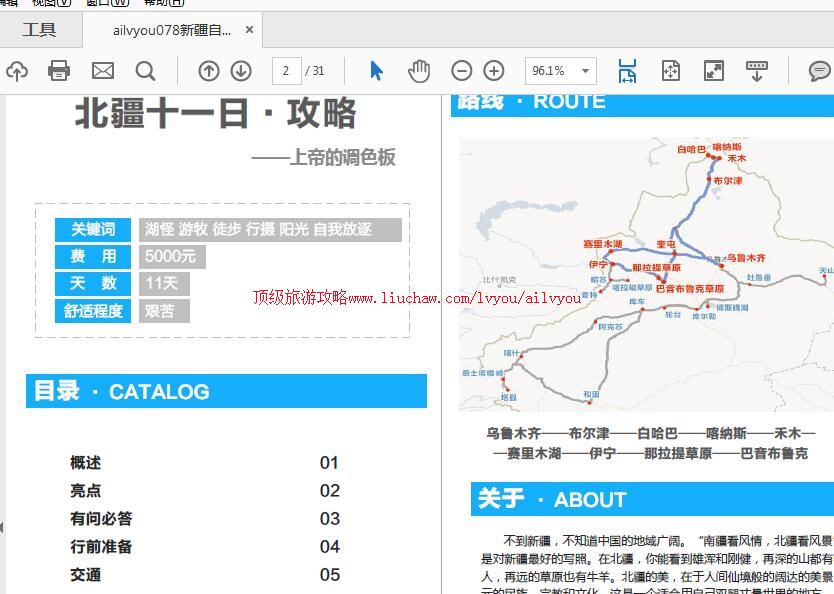Go to previous page with up arrow
834x594 pixels.
(208, 71)
